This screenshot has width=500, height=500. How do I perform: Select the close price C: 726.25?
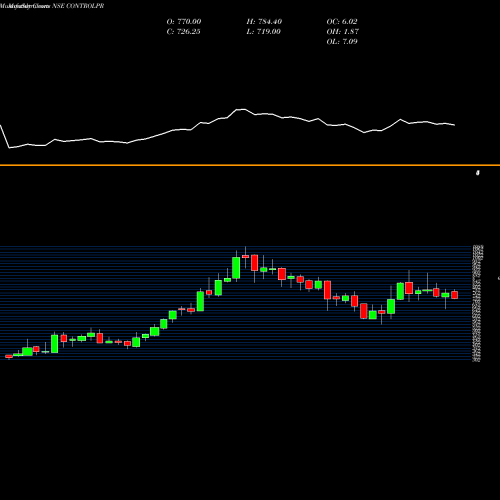(x=183, y=32)
